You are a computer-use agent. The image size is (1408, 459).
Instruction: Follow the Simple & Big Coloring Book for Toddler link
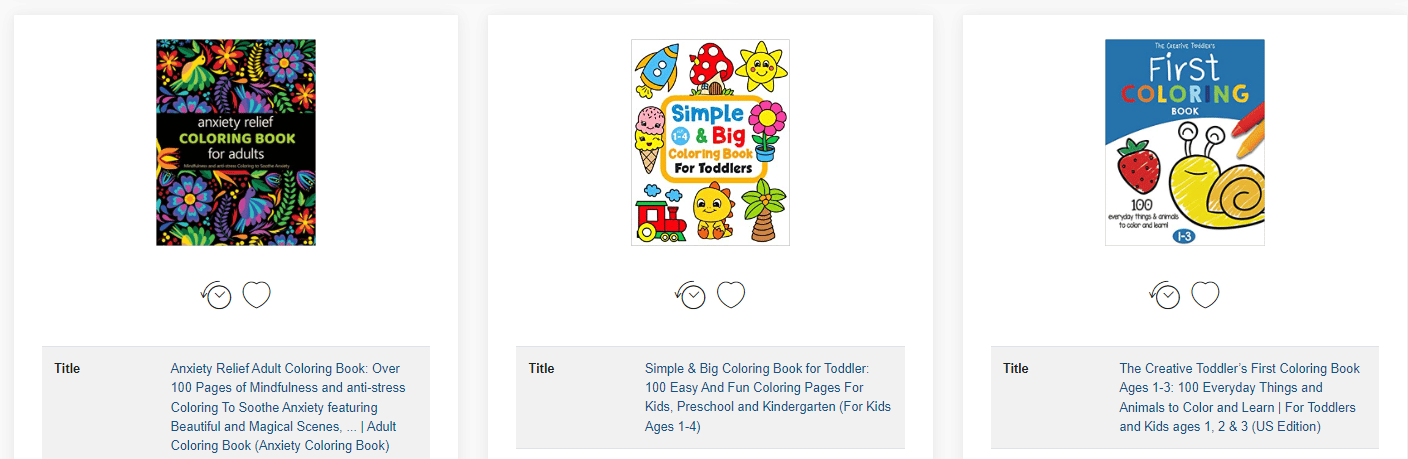coord(768,397)
